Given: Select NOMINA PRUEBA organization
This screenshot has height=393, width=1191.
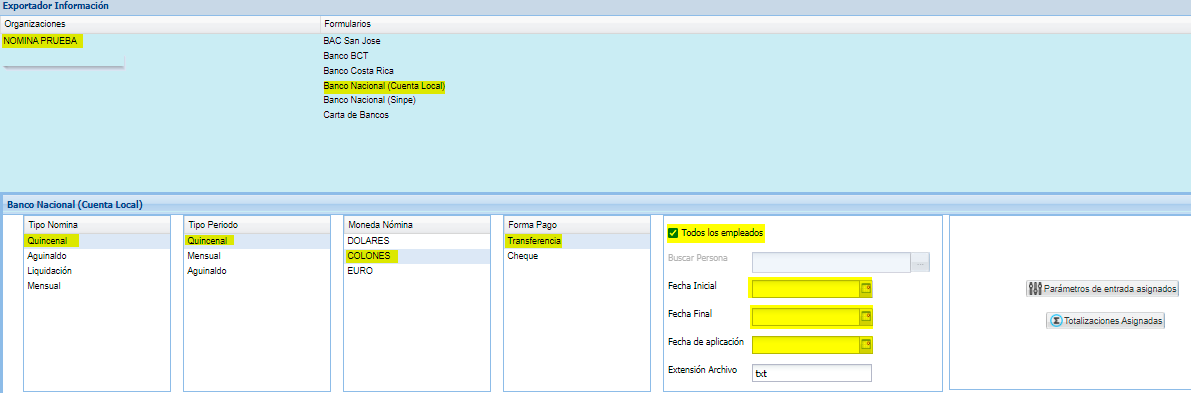Looking at the screenshot, I should (41, 41).
